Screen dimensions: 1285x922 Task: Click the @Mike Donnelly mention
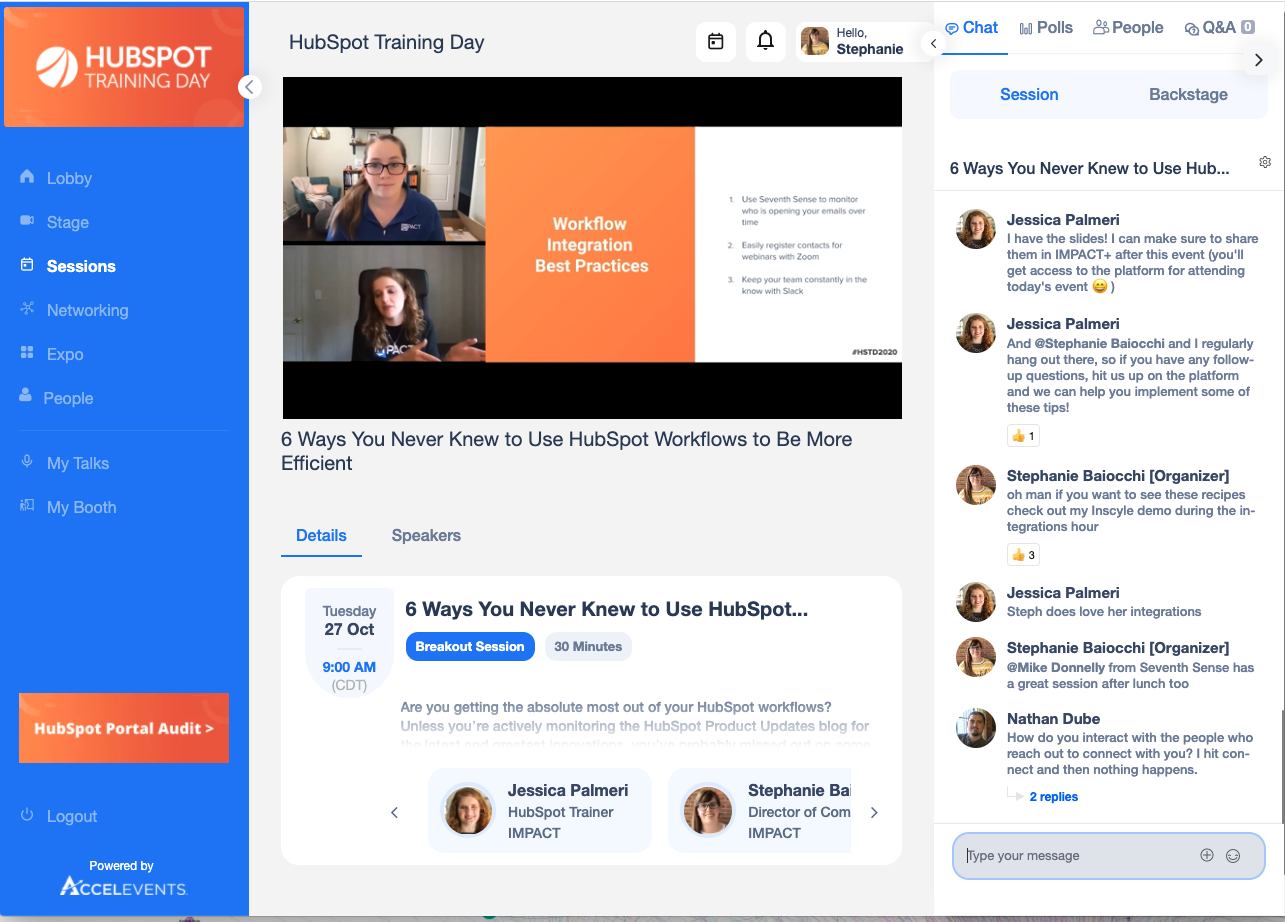point(1056,668)
